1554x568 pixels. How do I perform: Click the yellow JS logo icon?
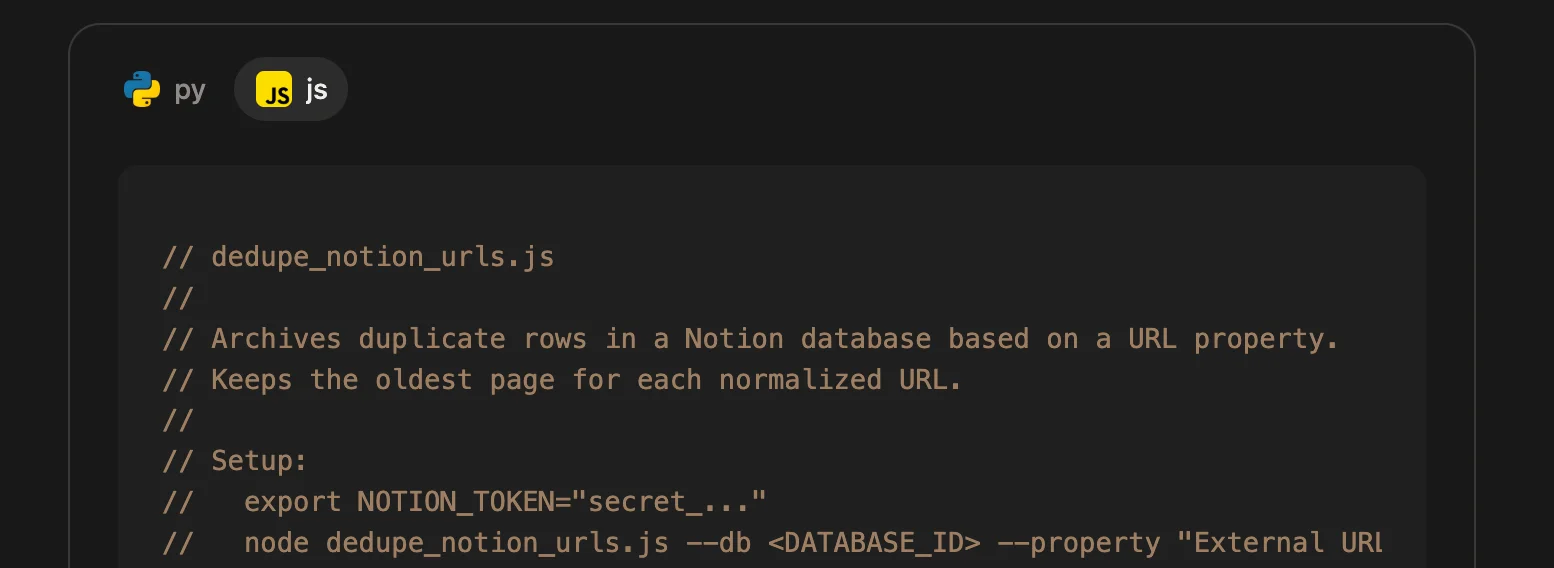click(274, 90)
